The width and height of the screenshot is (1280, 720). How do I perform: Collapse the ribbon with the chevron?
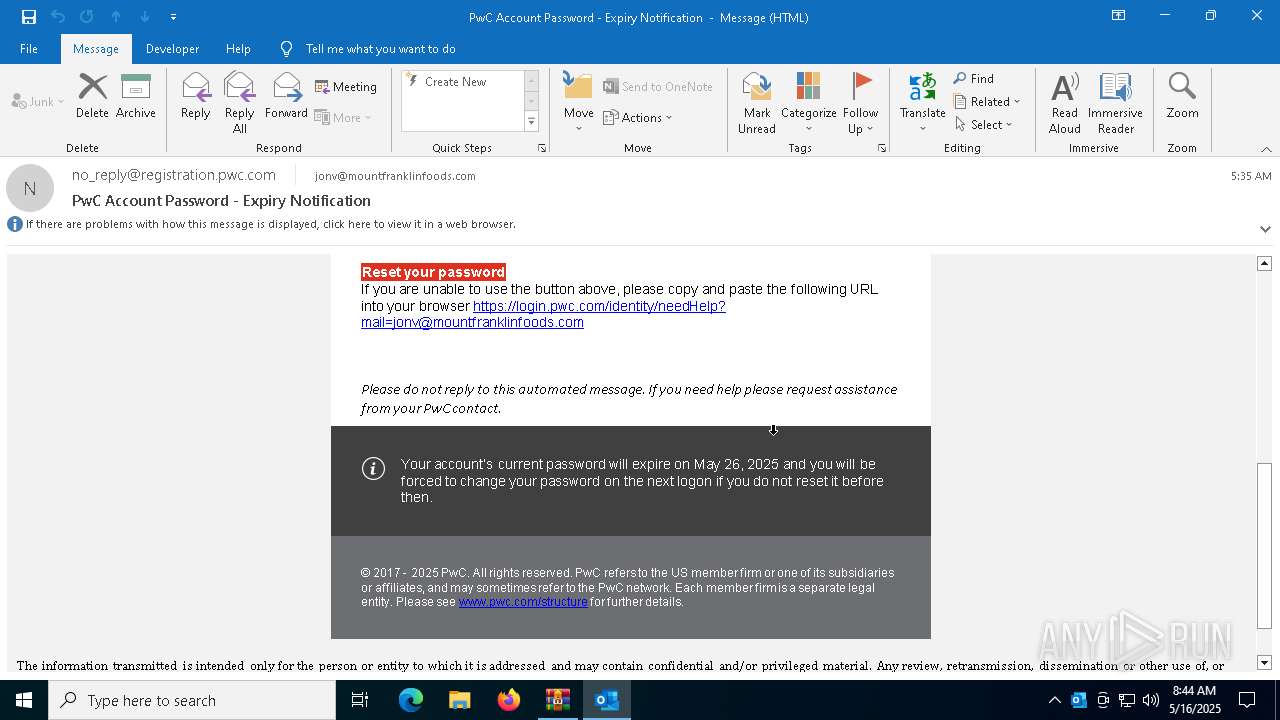pyautogui.click(x=1266, y=149)
